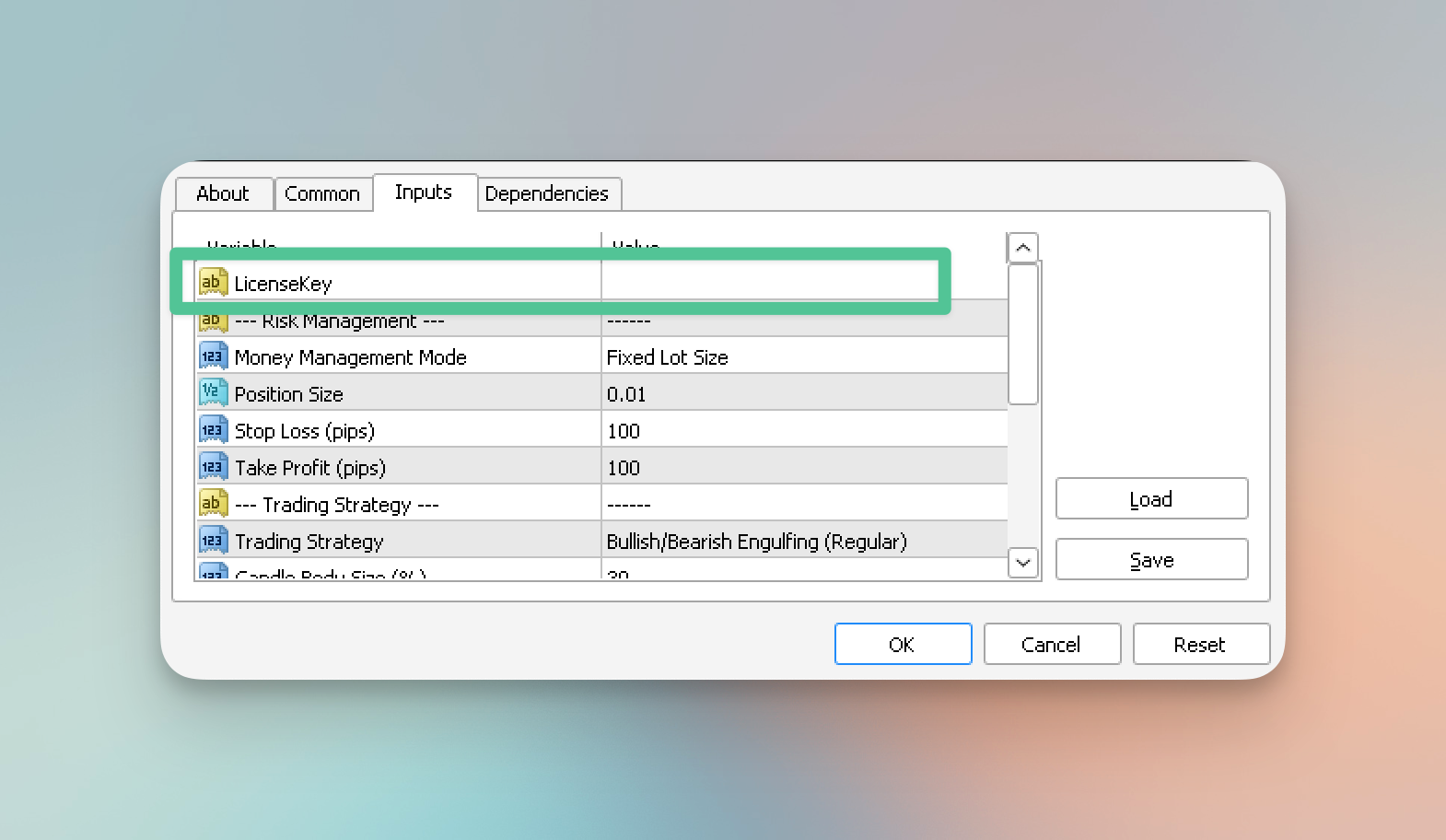This screenshot has height=840, width=1446.
Task: Click the vertical scrollbar thumb
Action: pyautogui.click(x=1022, y=334)
